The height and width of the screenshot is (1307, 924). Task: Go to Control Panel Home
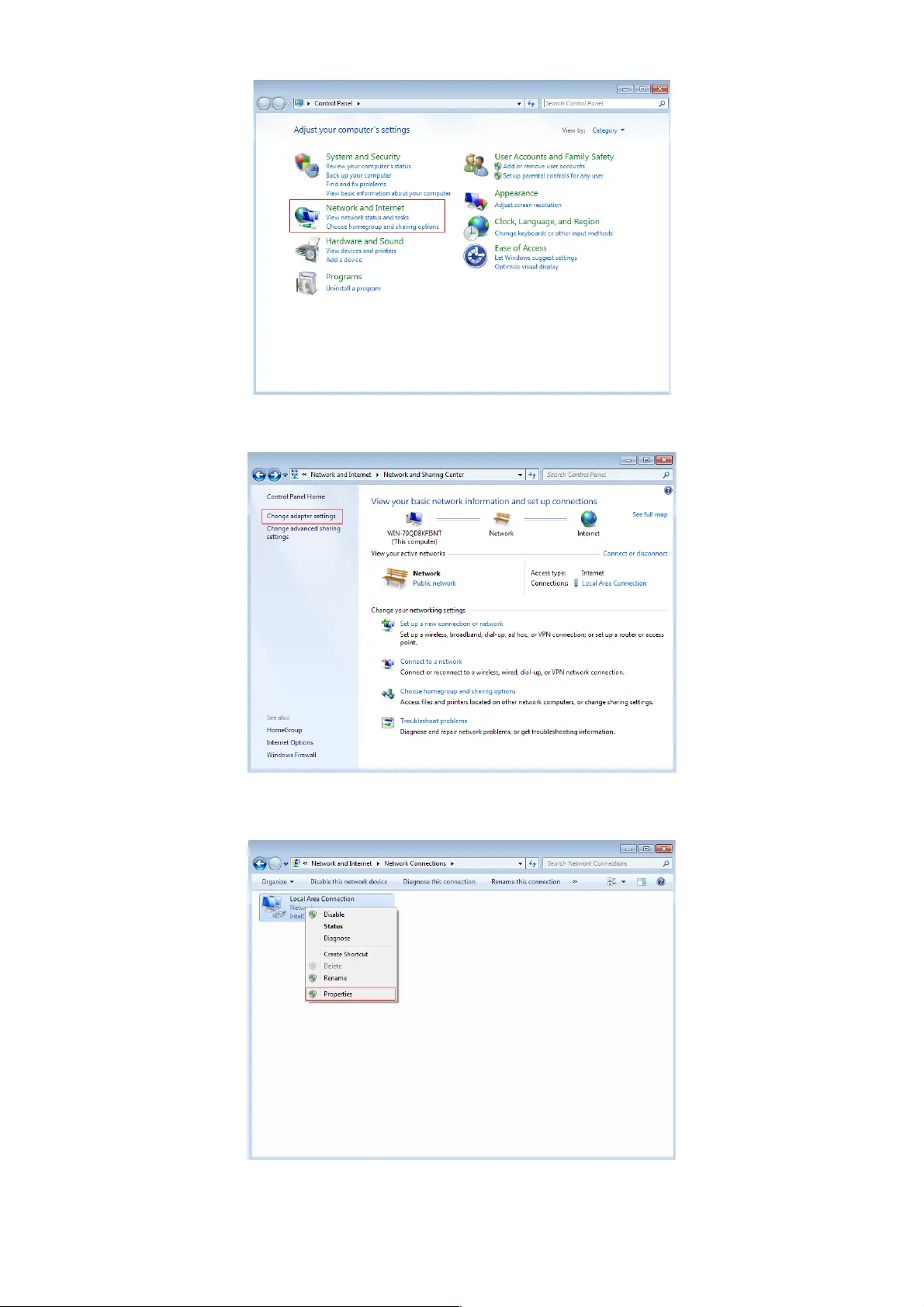coord(296,496)
